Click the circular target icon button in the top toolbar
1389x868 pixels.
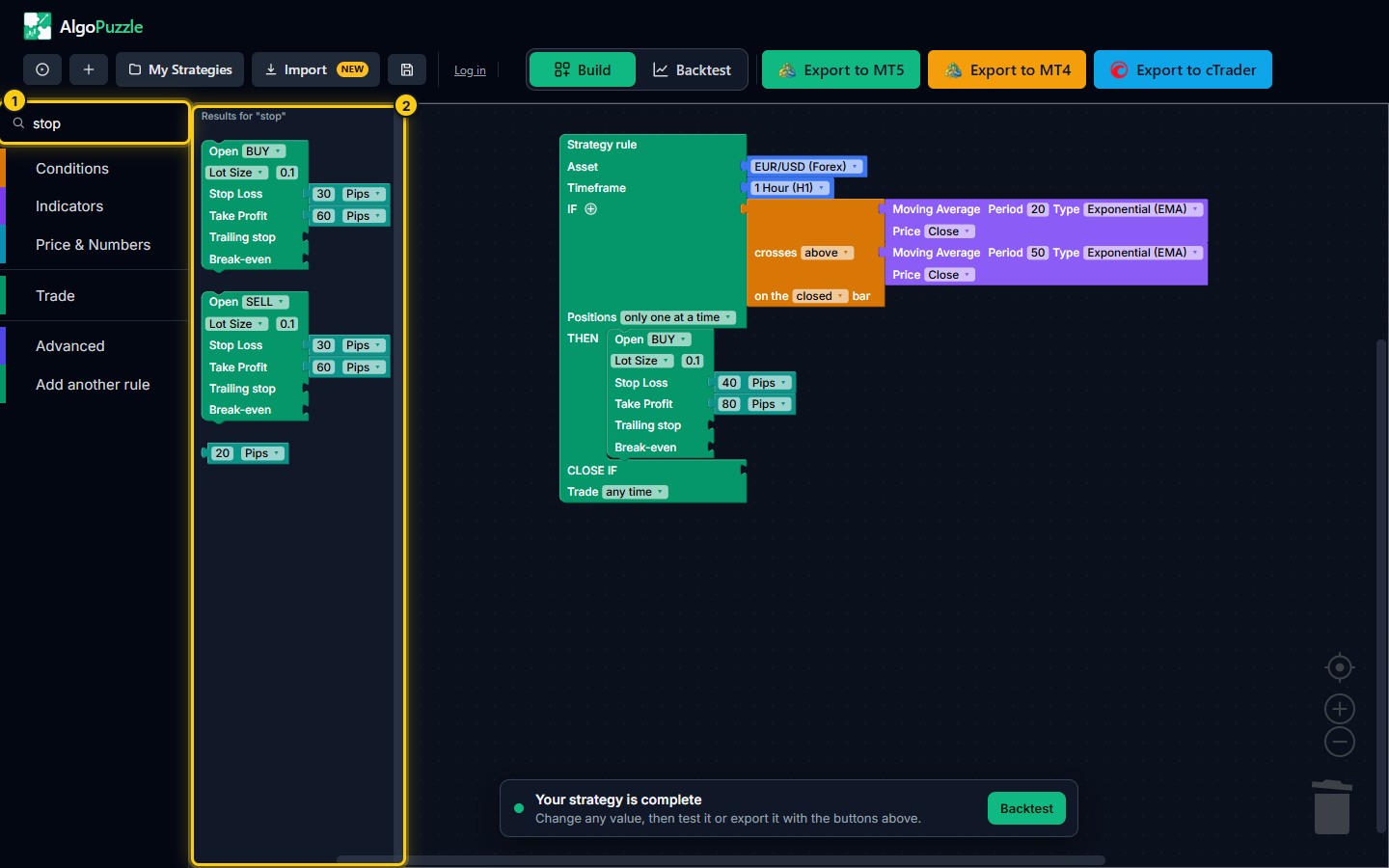42,69
